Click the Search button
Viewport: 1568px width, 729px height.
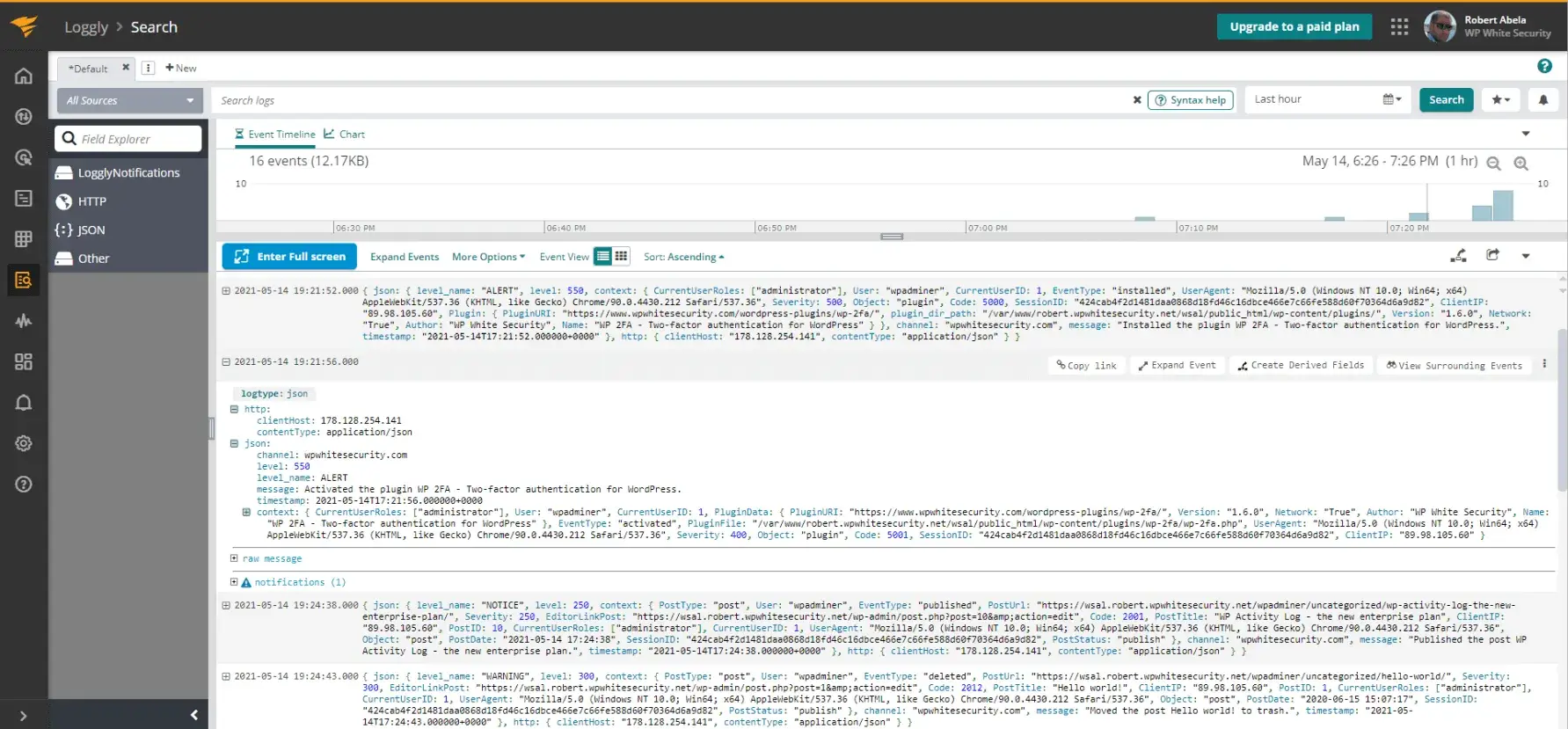click(1446, 99)
